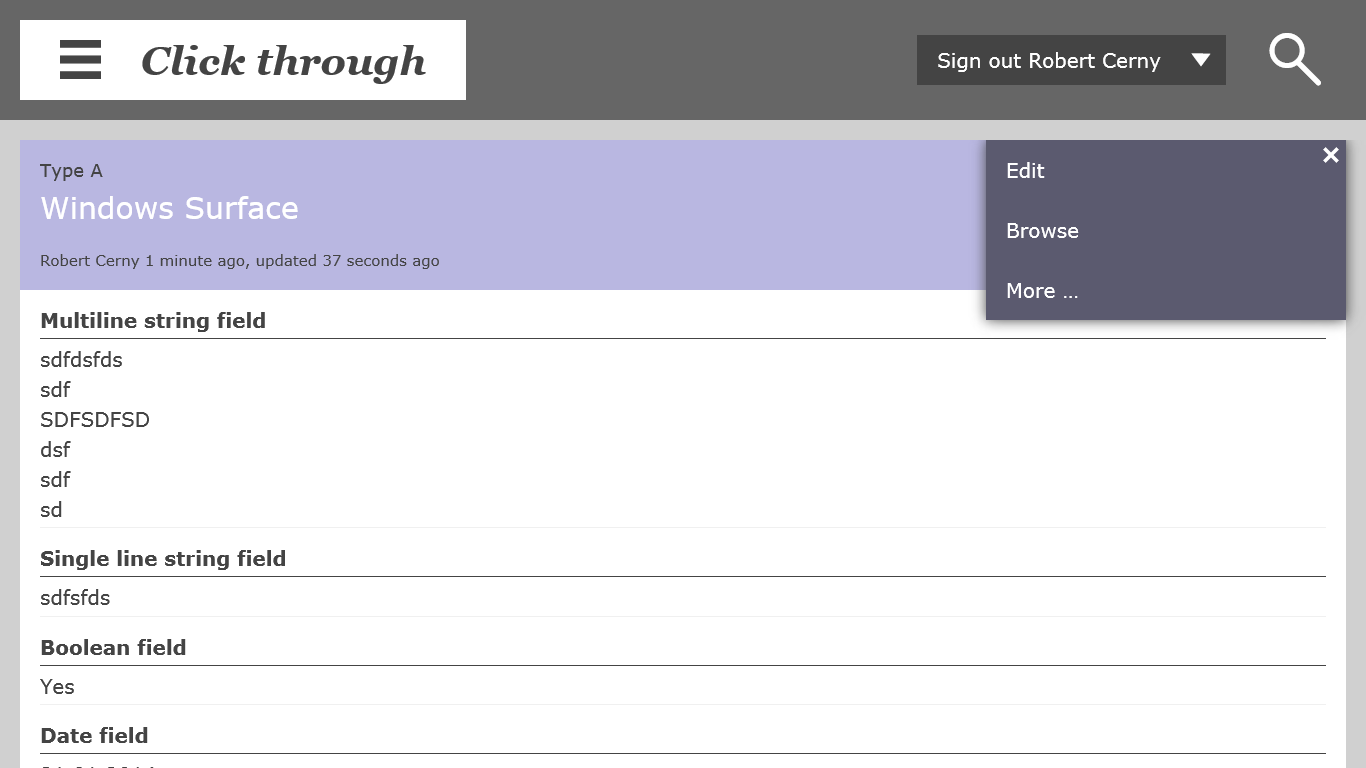This screenshot has width=1366, height=768.
Task: Select Browse in the actions menu
Action: [x=1042, y=231]
